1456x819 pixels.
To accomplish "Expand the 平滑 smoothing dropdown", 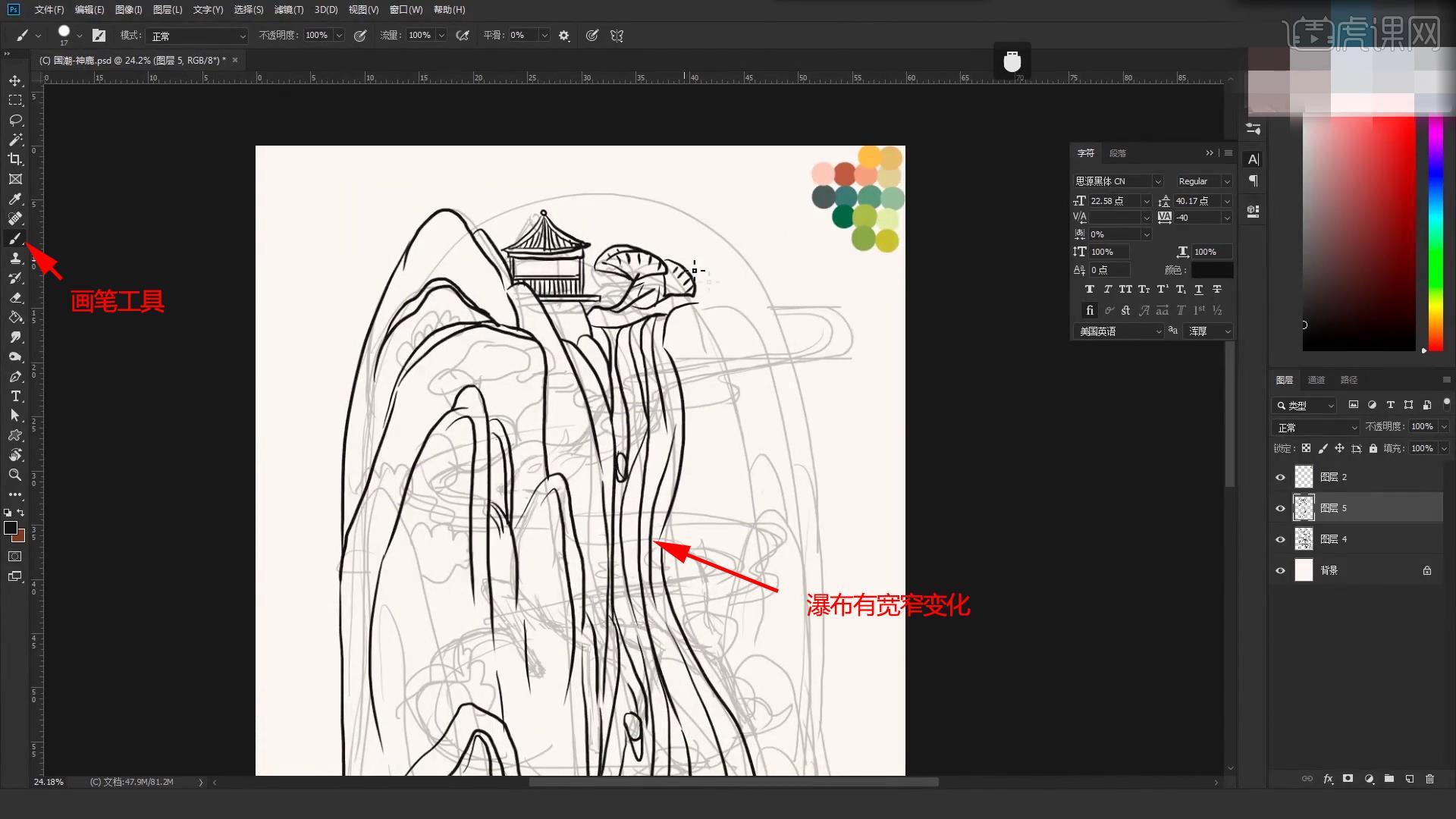I will tap(544, 36).
